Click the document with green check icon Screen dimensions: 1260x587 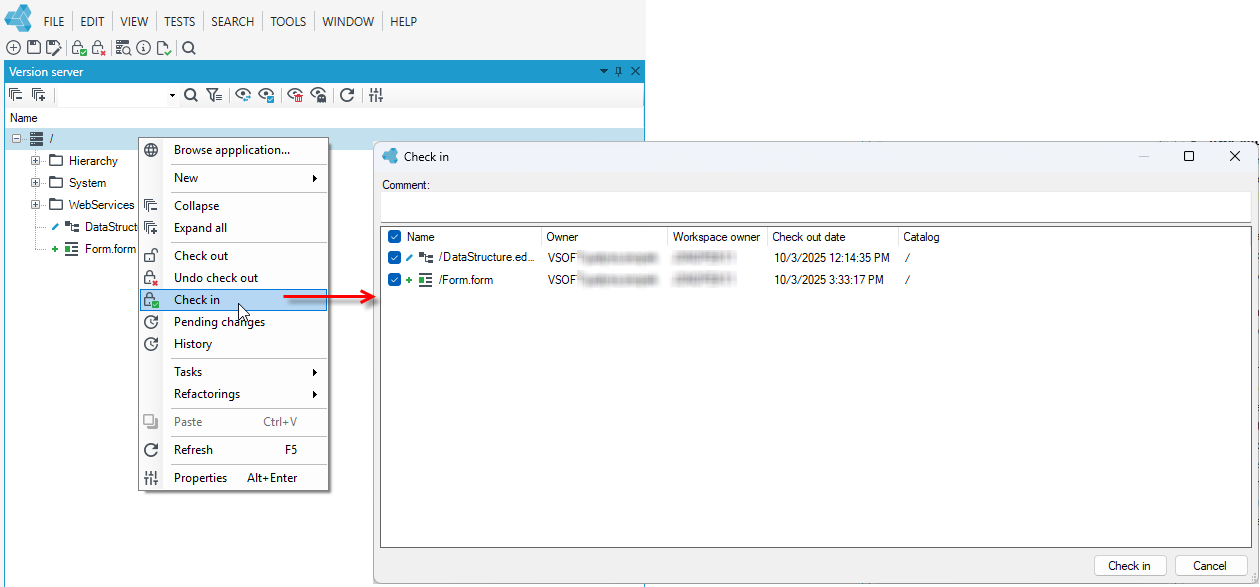point(163,47)
